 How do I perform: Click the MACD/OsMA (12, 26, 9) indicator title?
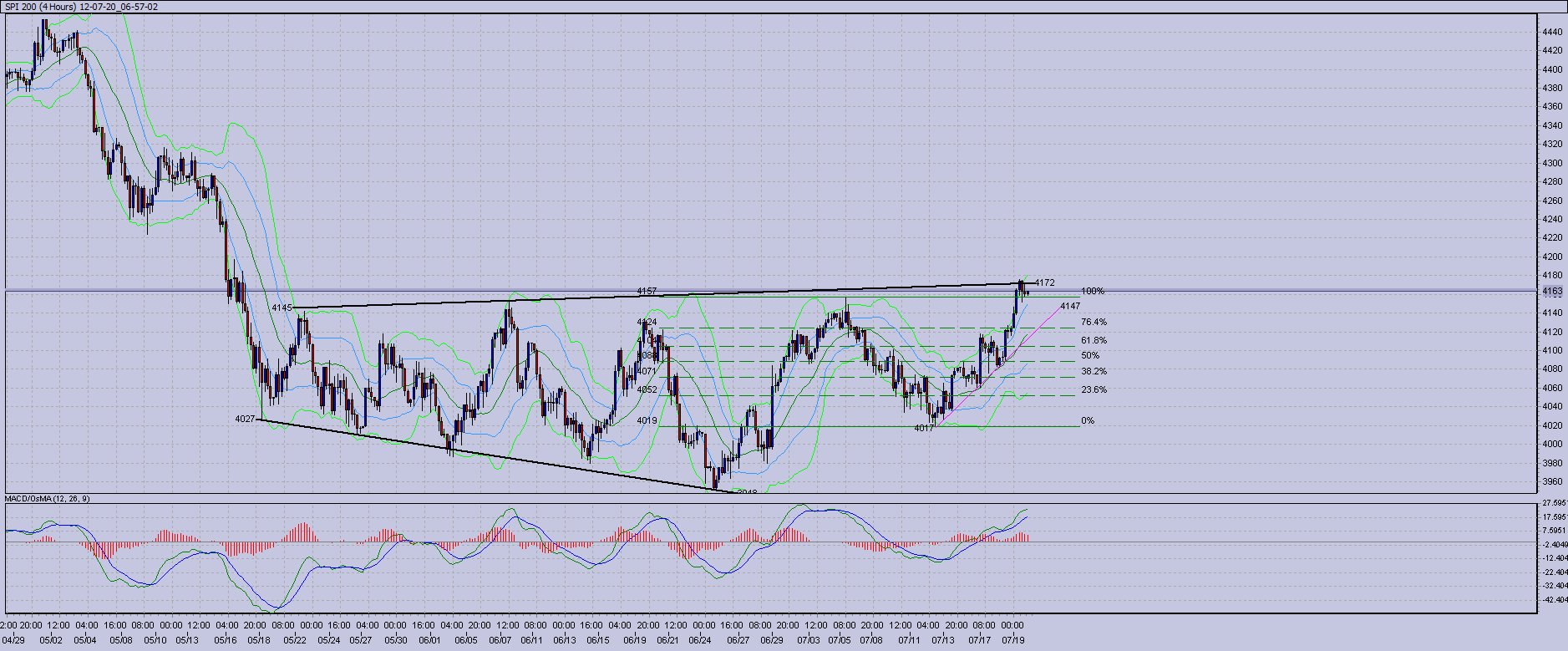[48, 499]
